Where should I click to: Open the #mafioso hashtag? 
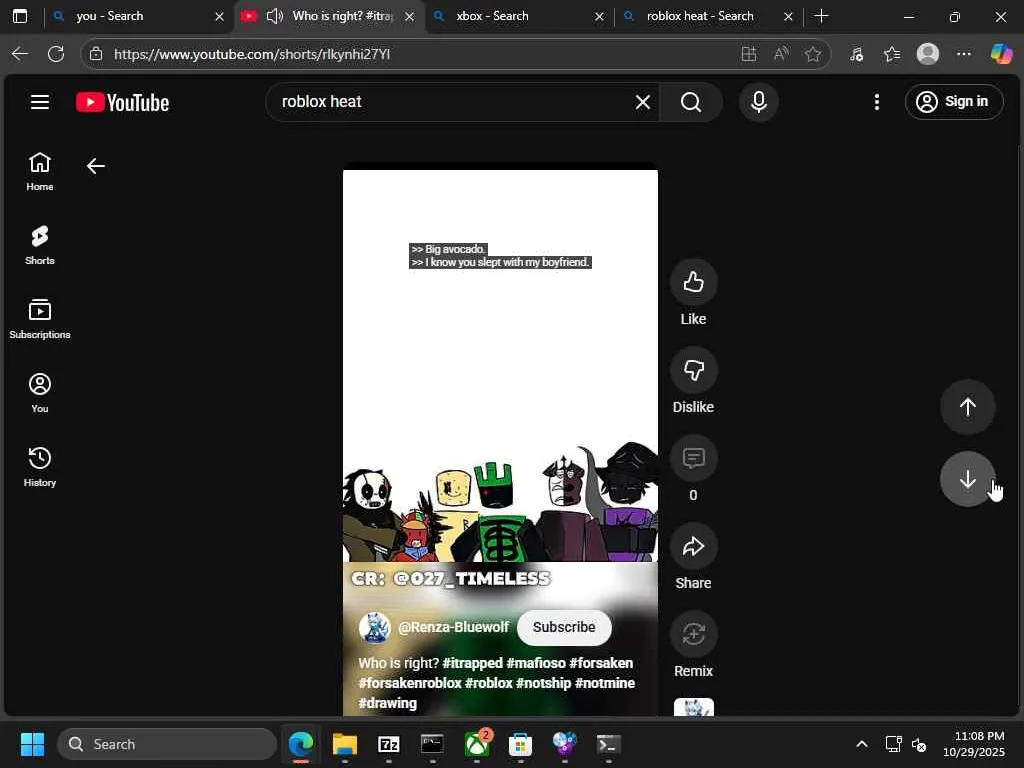click(536, 663)
